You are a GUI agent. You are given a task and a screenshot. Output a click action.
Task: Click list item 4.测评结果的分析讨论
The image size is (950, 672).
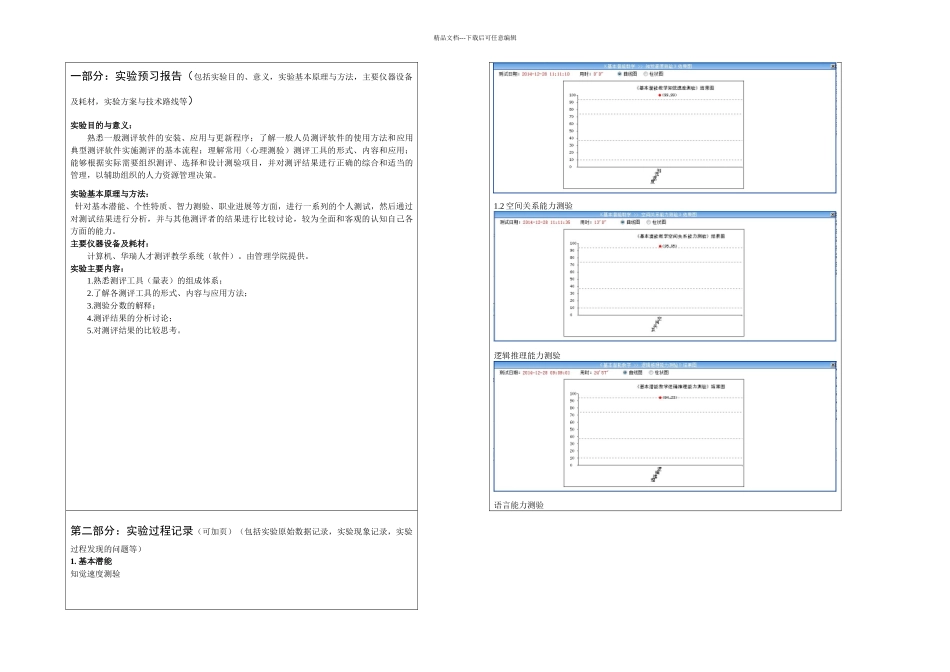click(x=129, y=318)
